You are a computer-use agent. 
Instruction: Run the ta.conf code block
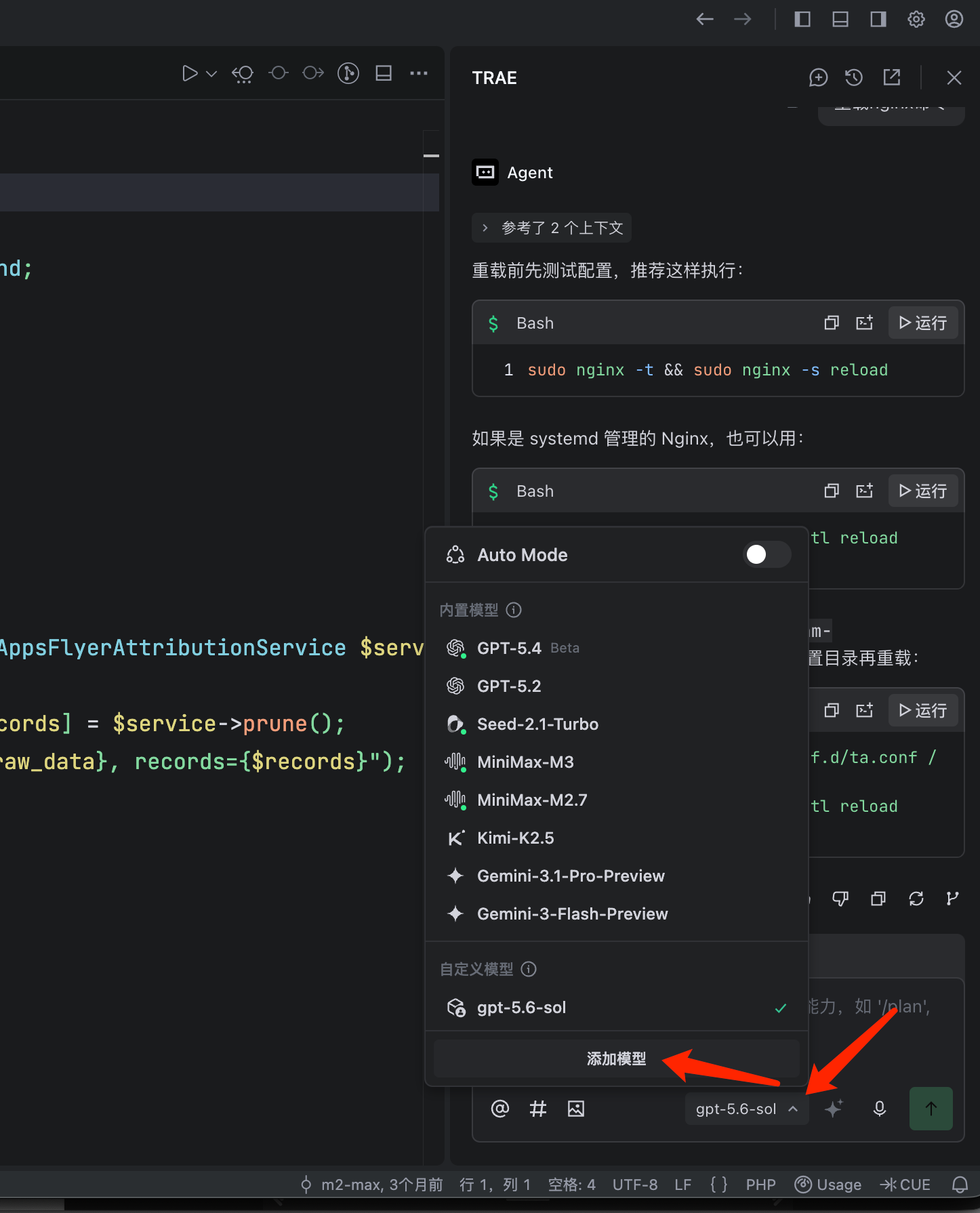tap(922, 710)
